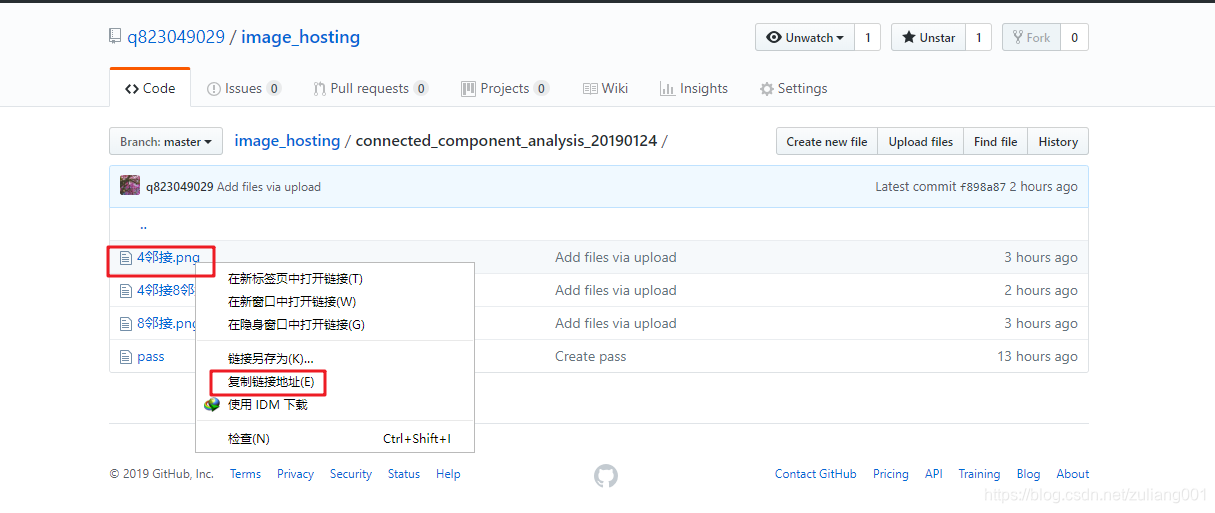1215x513 pixels.
Task: Click the repository book icon beside q823049029
Action: (x=115, y=37)
